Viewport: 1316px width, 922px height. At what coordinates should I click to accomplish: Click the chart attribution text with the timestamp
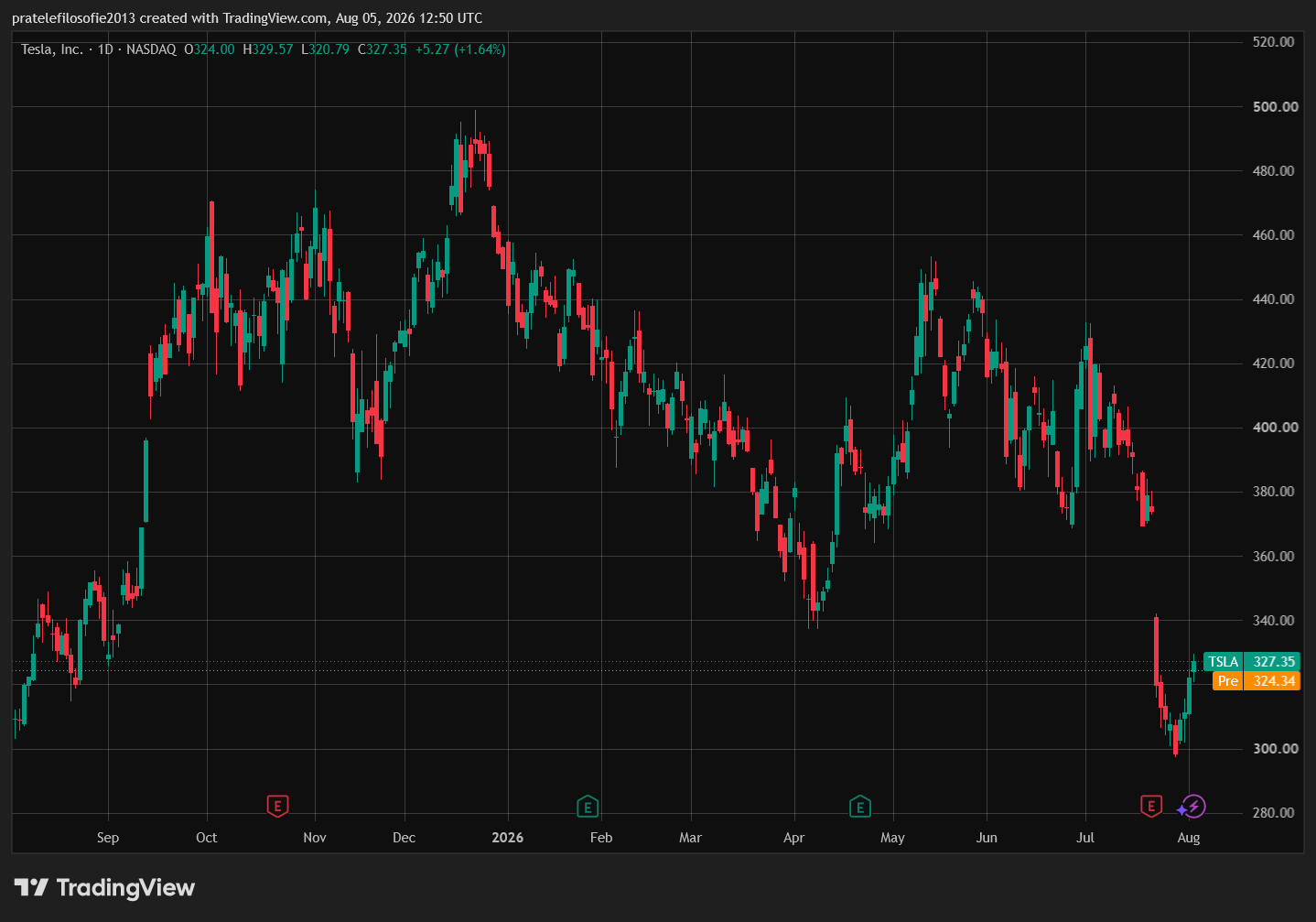[247, 18]
